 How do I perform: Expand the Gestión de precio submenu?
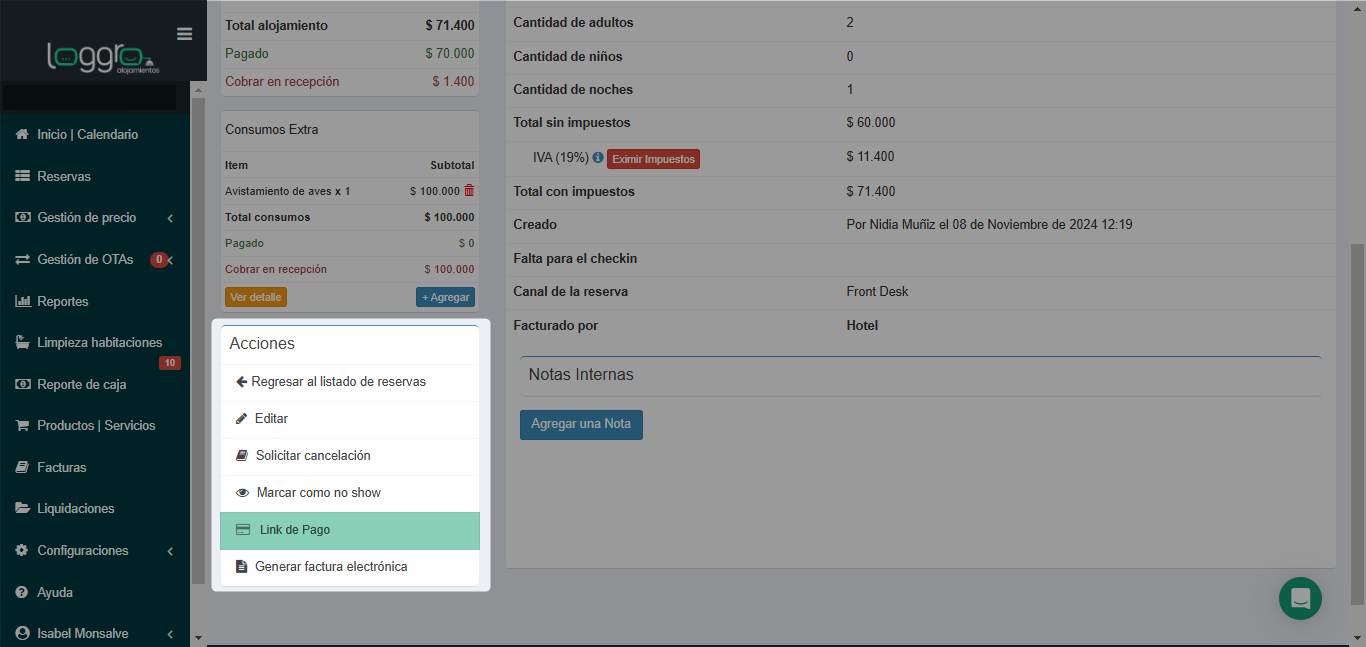170,218
